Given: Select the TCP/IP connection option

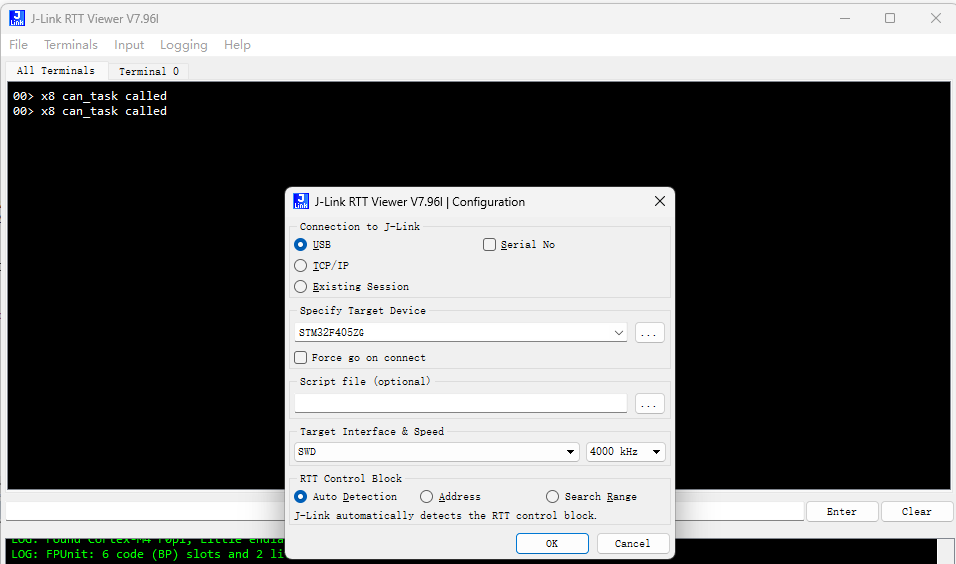Looking at the screenshot, I should pos(301,265).
